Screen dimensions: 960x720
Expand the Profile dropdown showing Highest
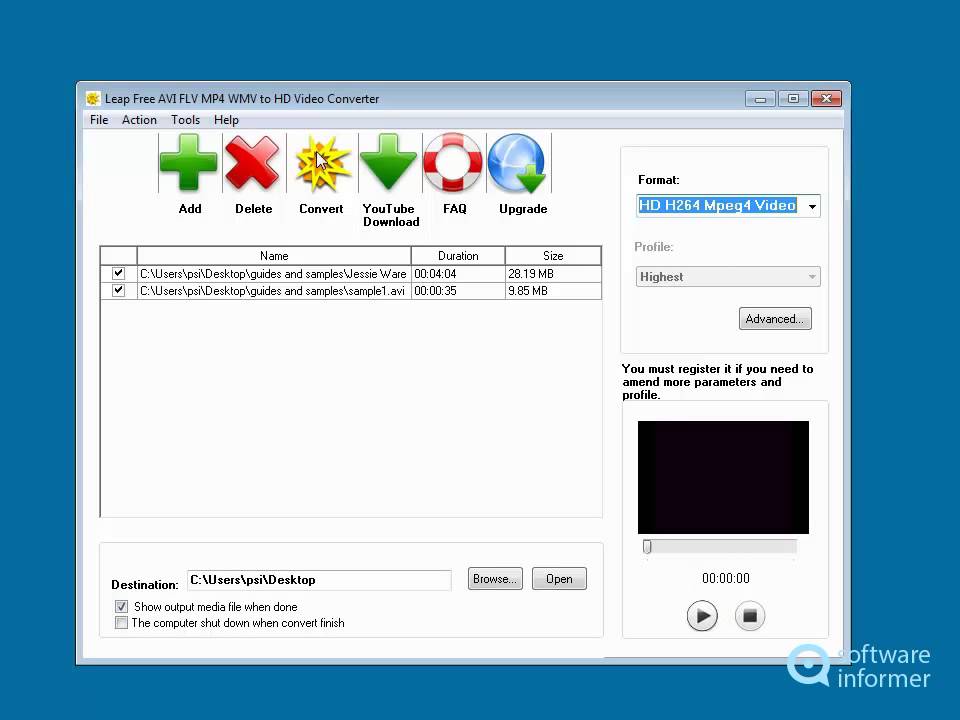coord(728,277)
